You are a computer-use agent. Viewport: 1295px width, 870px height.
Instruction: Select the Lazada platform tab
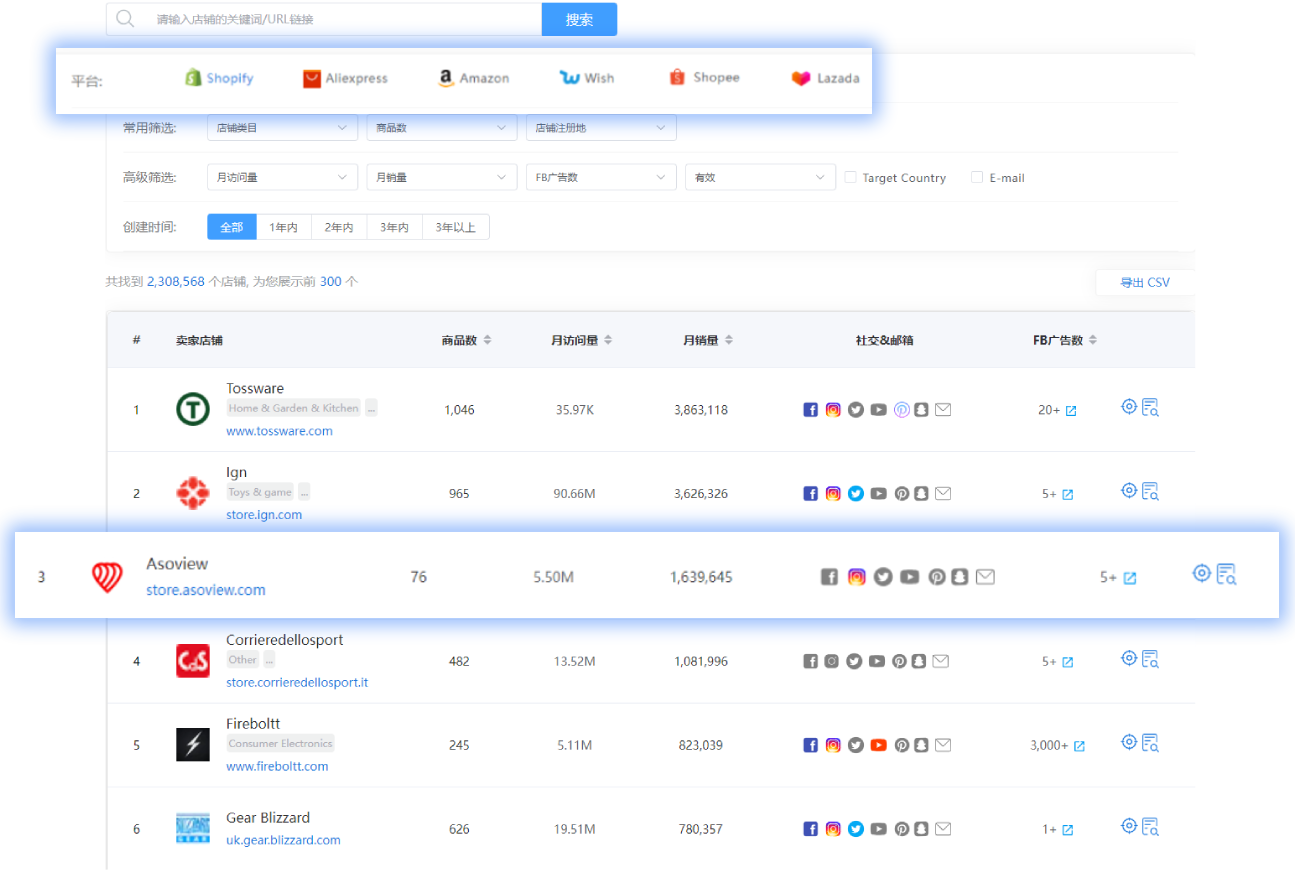825,78
